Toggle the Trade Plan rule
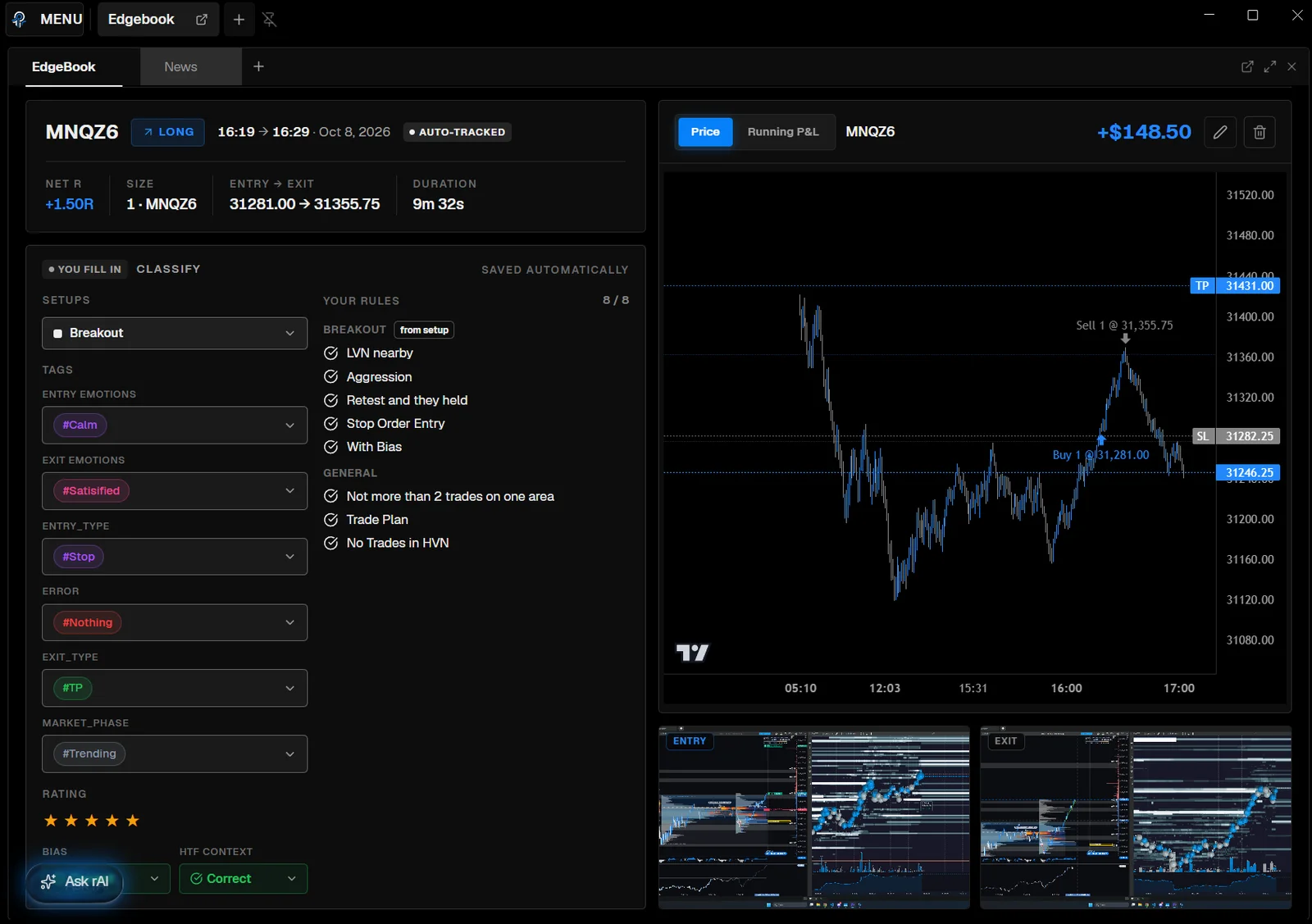Image resolution: width=1312 pixels, height=924 pixels. (x=331, y=520)
